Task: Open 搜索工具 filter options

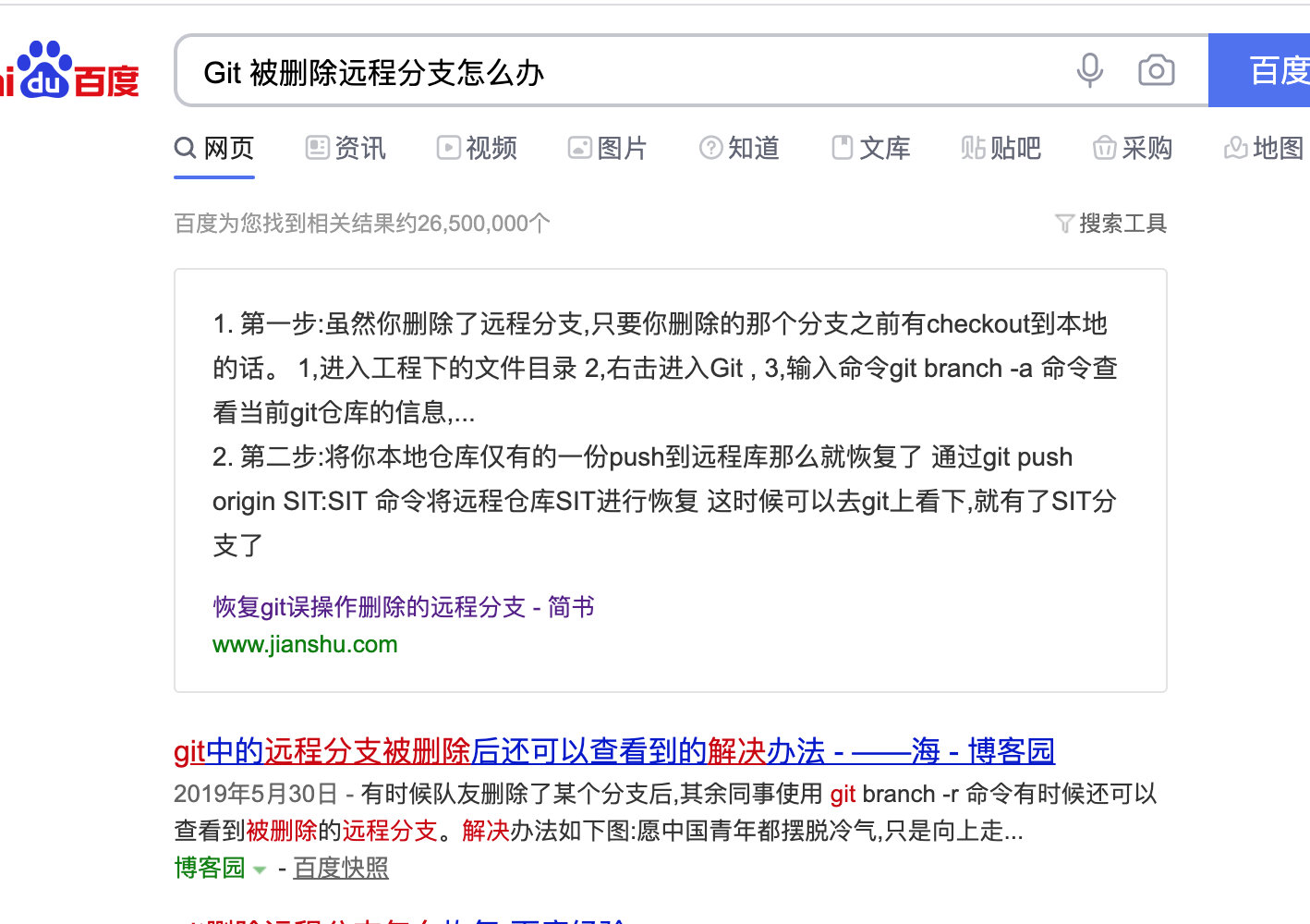Action: click(1110, 223)
